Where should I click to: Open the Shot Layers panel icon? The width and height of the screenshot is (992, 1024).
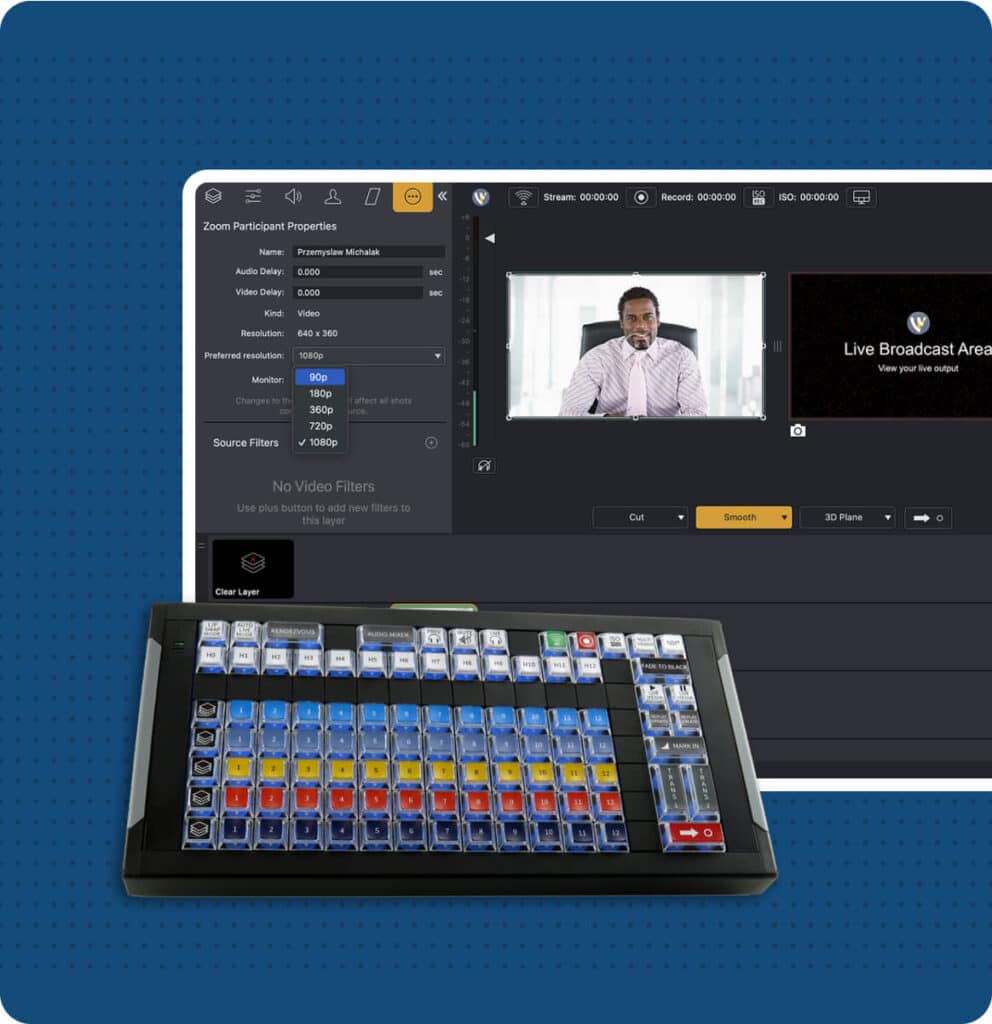click(213, 196)
